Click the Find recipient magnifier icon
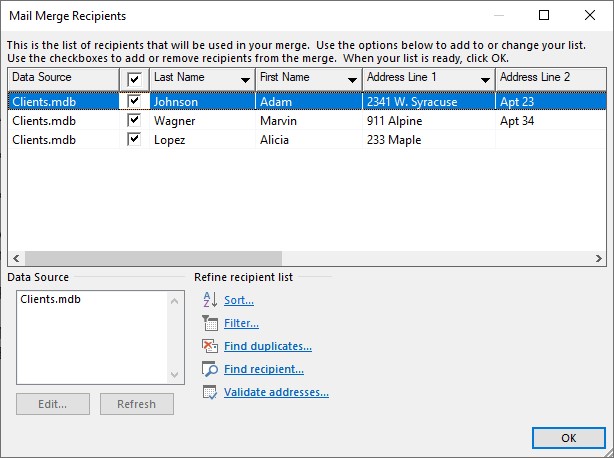The width and height of the screenshot is (614, 458). click(x=210, y=369)
